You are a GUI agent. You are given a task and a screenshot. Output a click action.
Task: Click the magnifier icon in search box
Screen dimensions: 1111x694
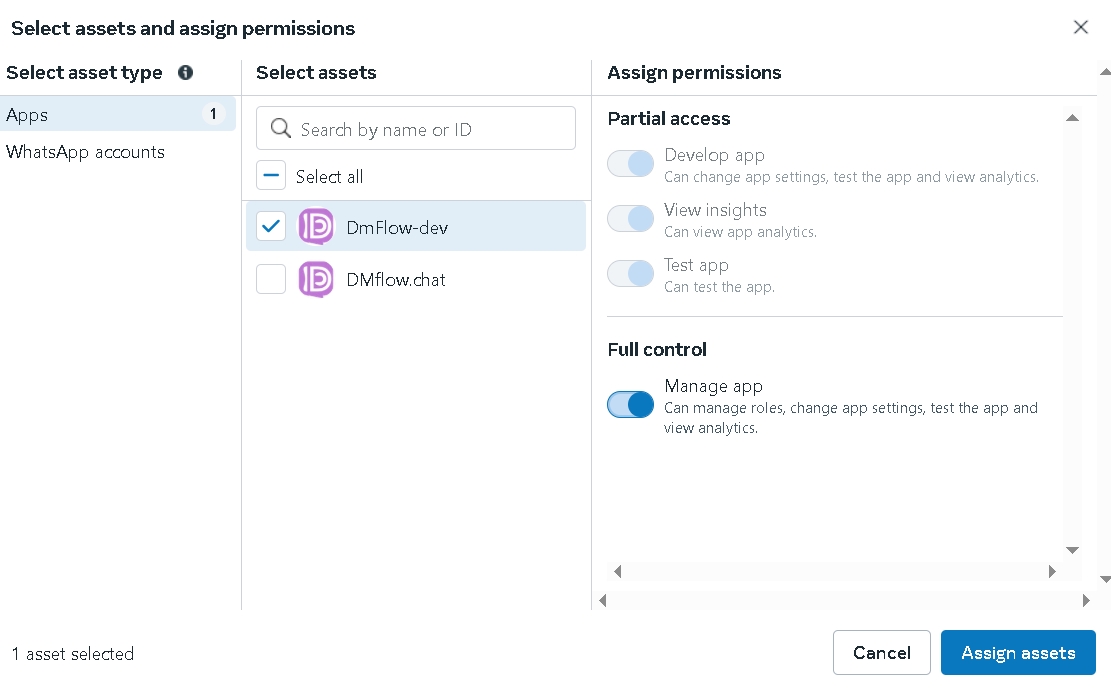tap(281, 129)
